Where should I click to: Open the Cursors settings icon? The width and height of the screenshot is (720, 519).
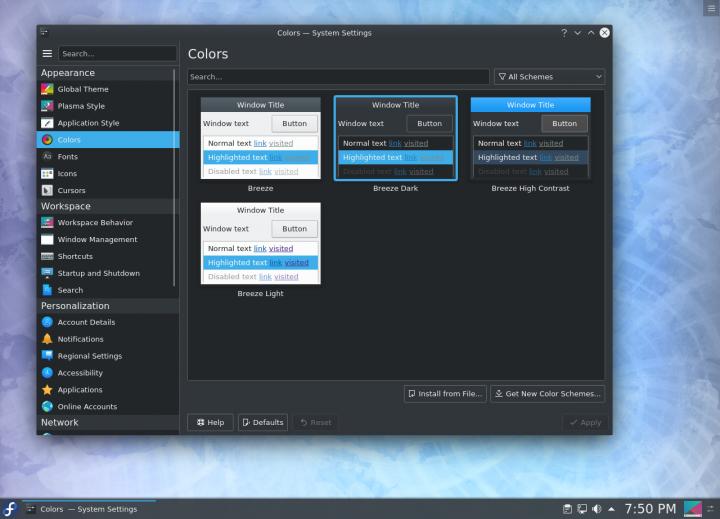click(47, 190)
